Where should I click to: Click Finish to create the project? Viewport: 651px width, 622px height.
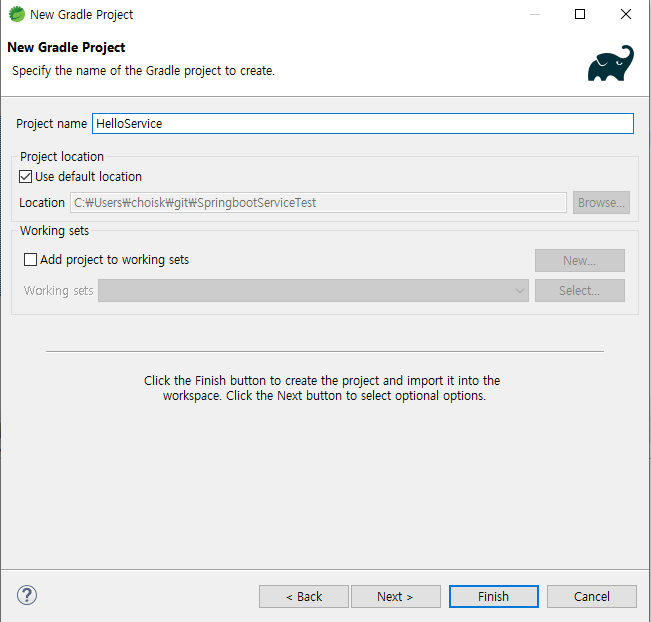pos(494,597)
